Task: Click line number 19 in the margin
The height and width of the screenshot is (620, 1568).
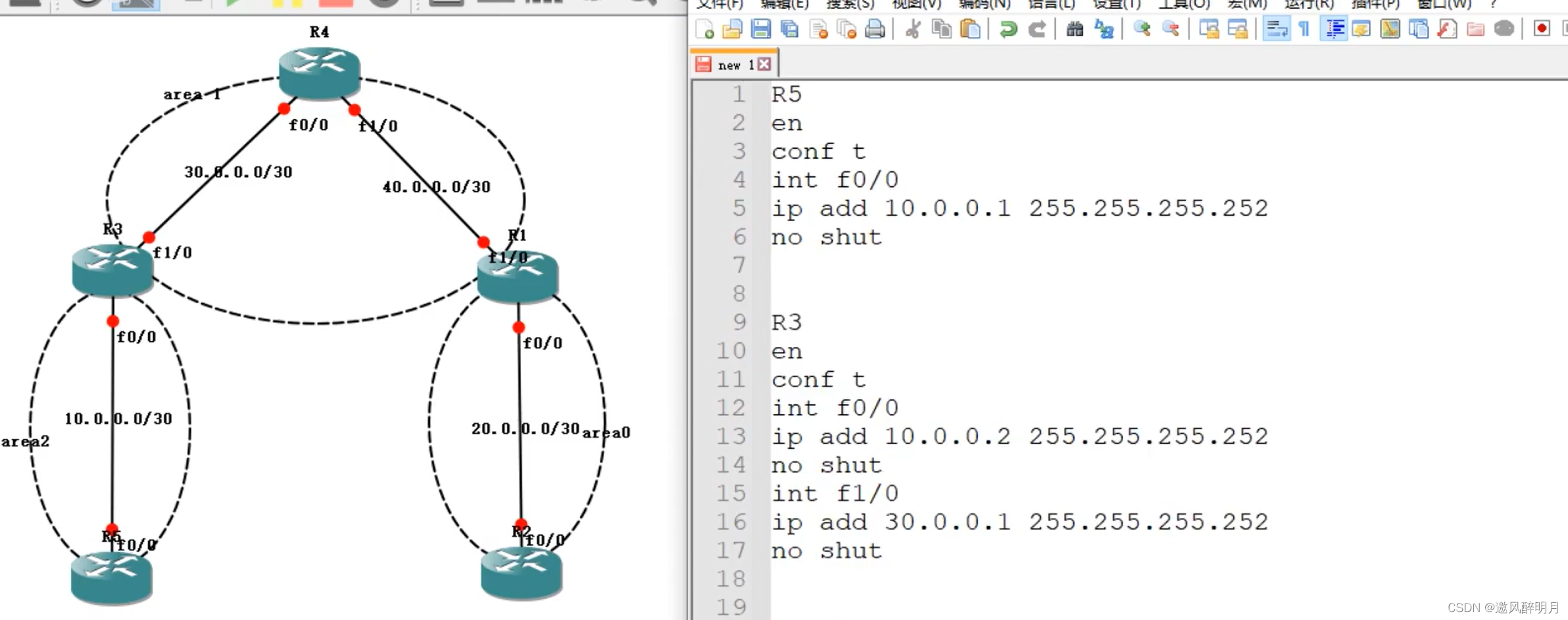Action: tap(731, 607)
